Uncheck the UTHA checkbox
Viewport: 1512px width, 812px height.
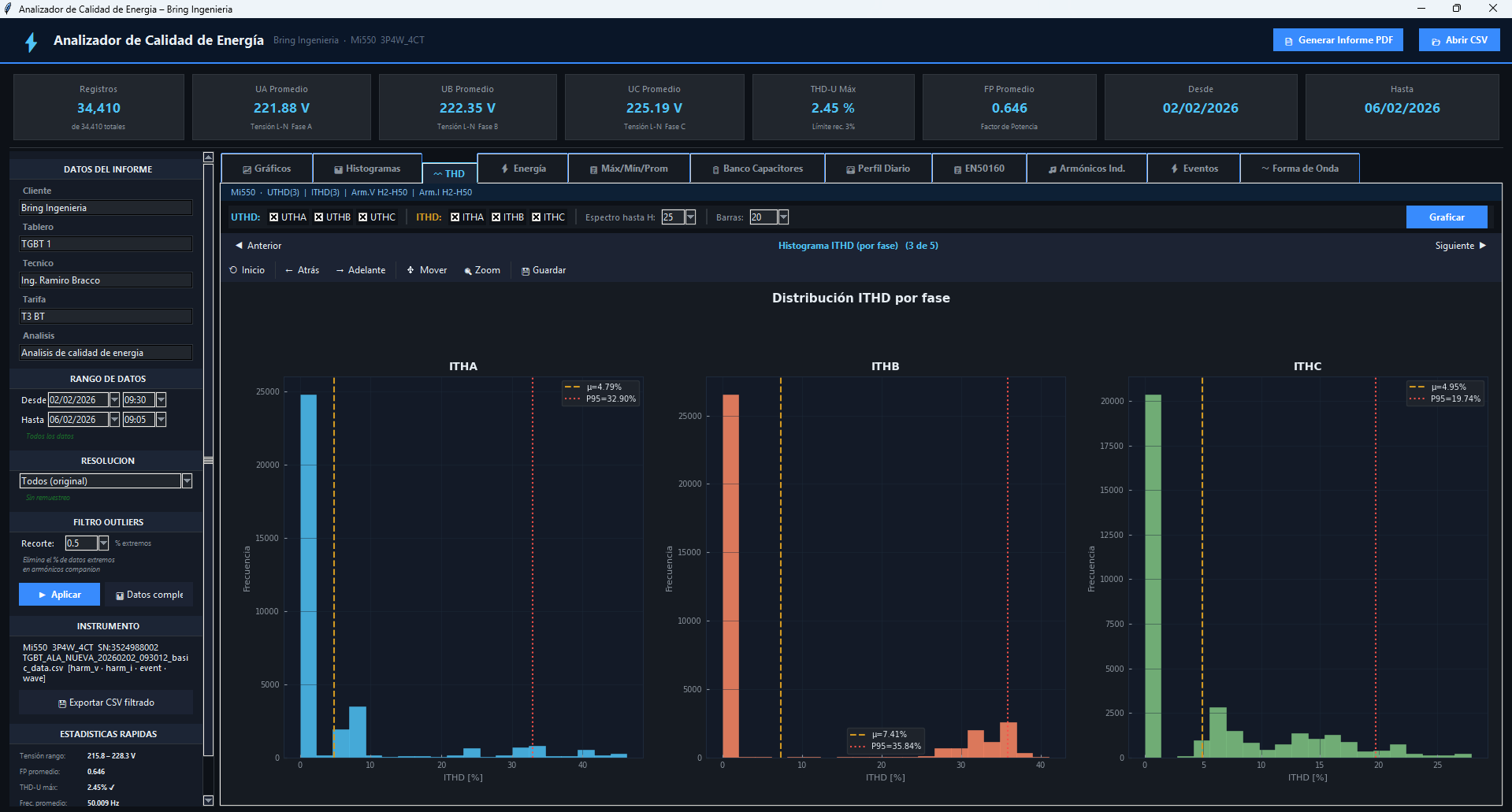274,217
